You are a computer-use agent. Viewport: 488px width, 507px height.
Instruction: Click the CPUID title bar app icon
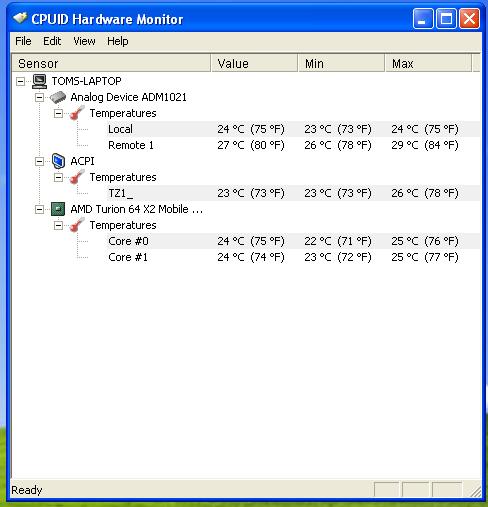[20, 18]
